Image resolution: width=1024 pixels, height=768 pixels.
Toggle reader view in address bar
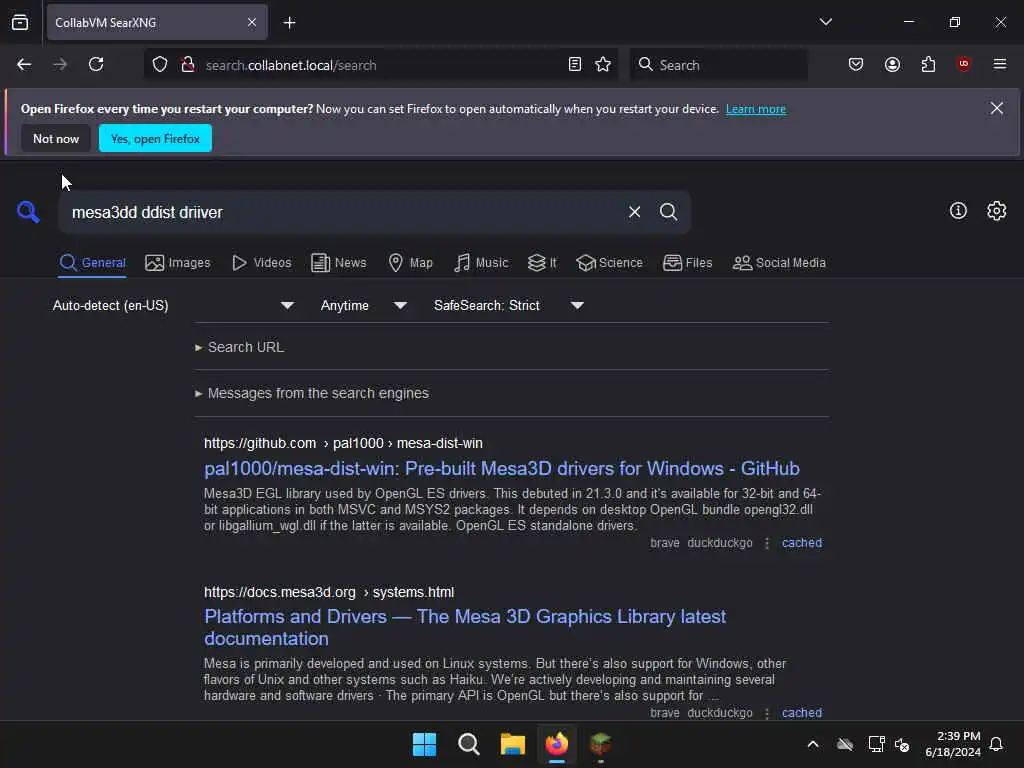(575, 65)
